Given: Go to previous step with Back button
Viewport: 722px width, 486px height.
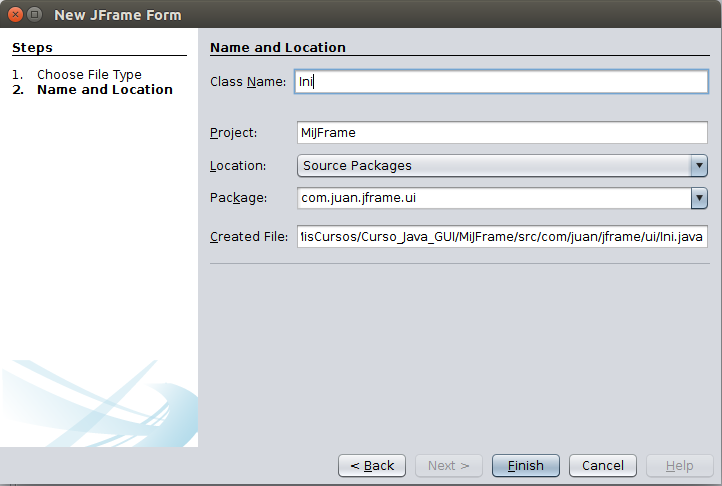Looking at the screenshot, I should (372, 466).
